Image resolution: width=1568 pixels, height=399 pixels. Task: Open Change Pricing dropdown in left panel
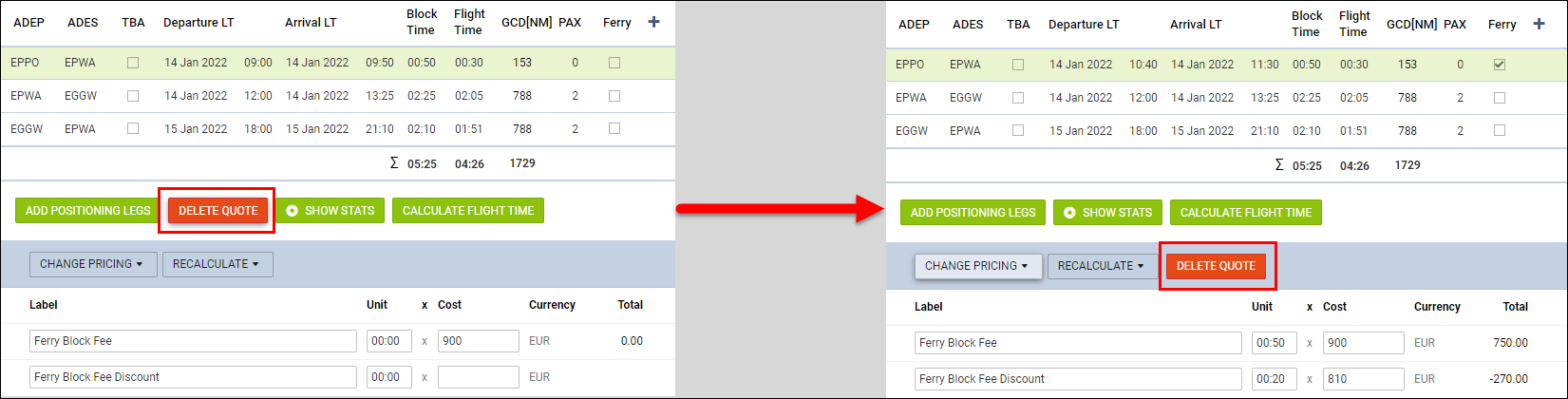click(x=92, y=264)
